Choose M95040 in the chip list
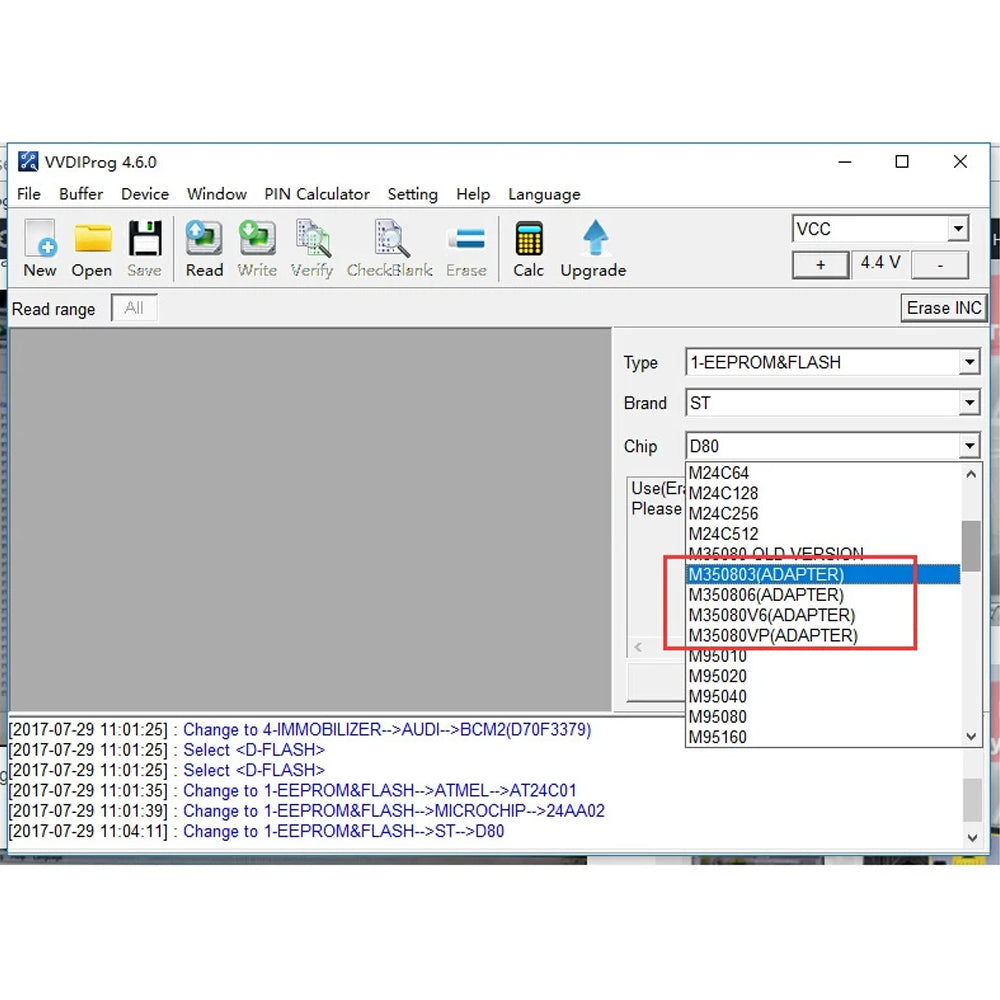The width and height of the screenshot is (1000, 1000). tap(718, 696)
